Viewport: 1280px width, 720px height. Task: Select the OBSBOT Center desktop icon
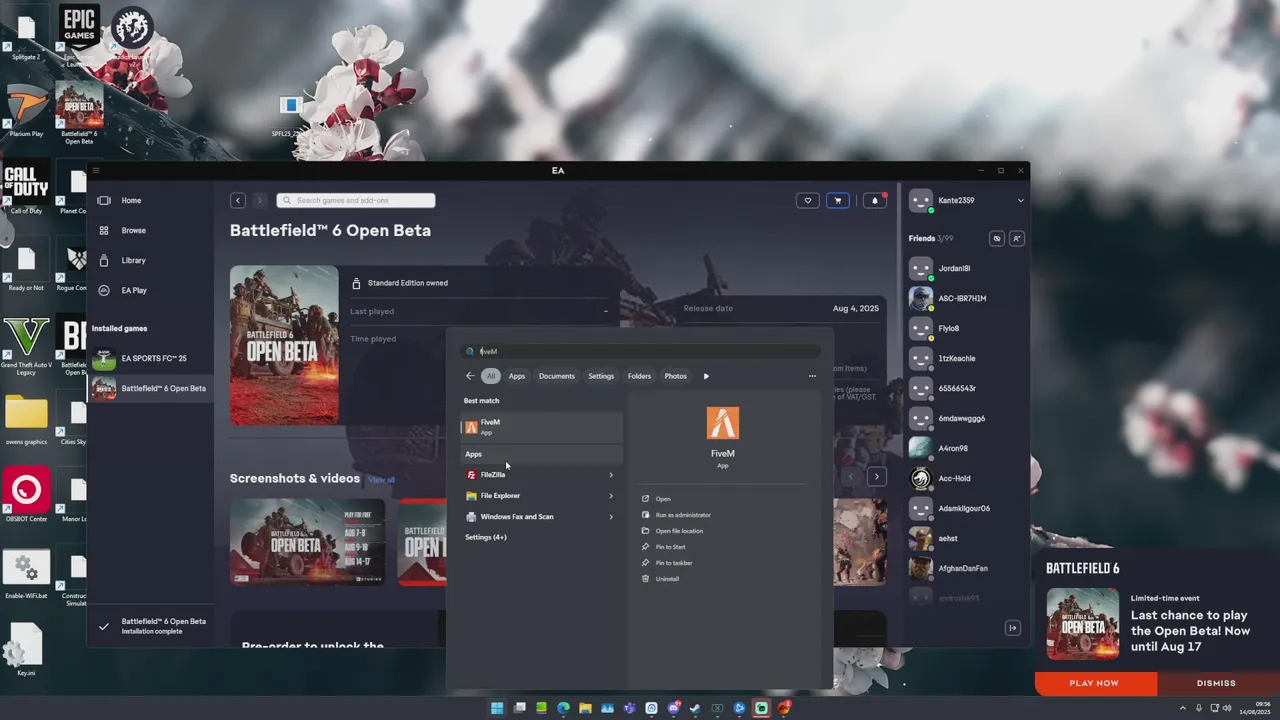[x=26, y=495]
